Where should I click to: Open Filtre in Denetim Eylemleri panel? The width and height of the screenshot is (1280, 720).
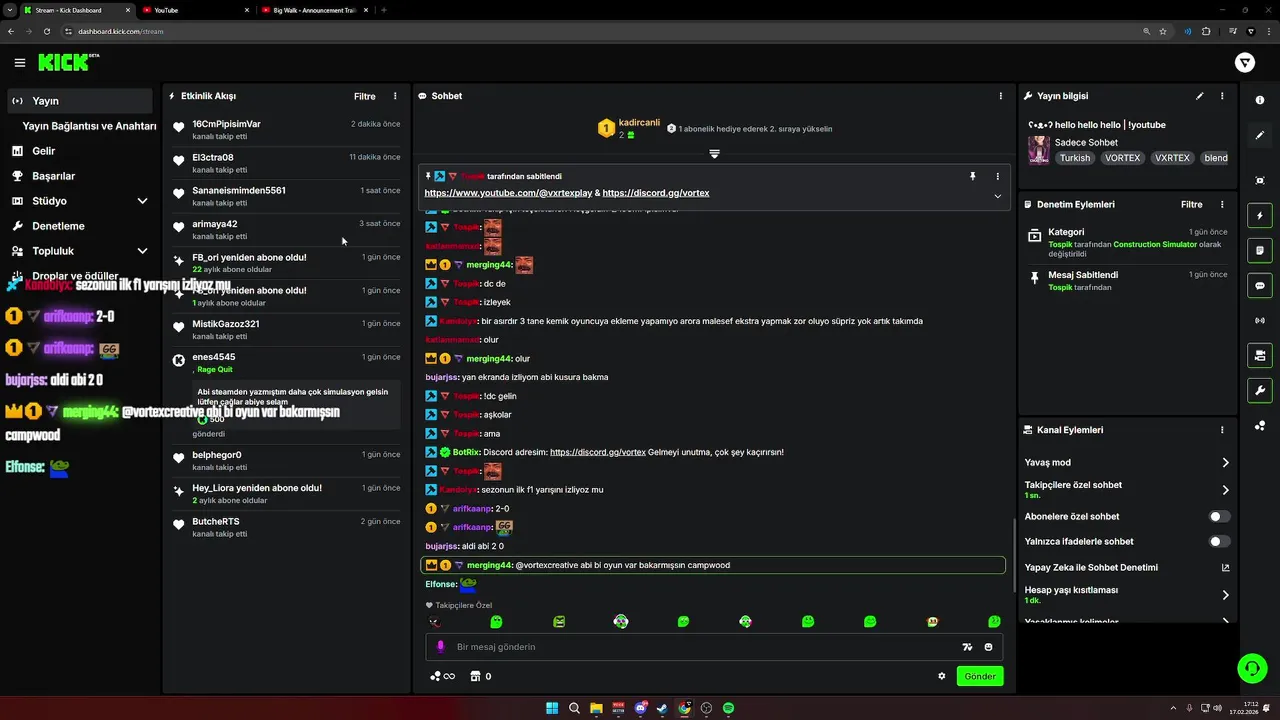coord(1192,204)
